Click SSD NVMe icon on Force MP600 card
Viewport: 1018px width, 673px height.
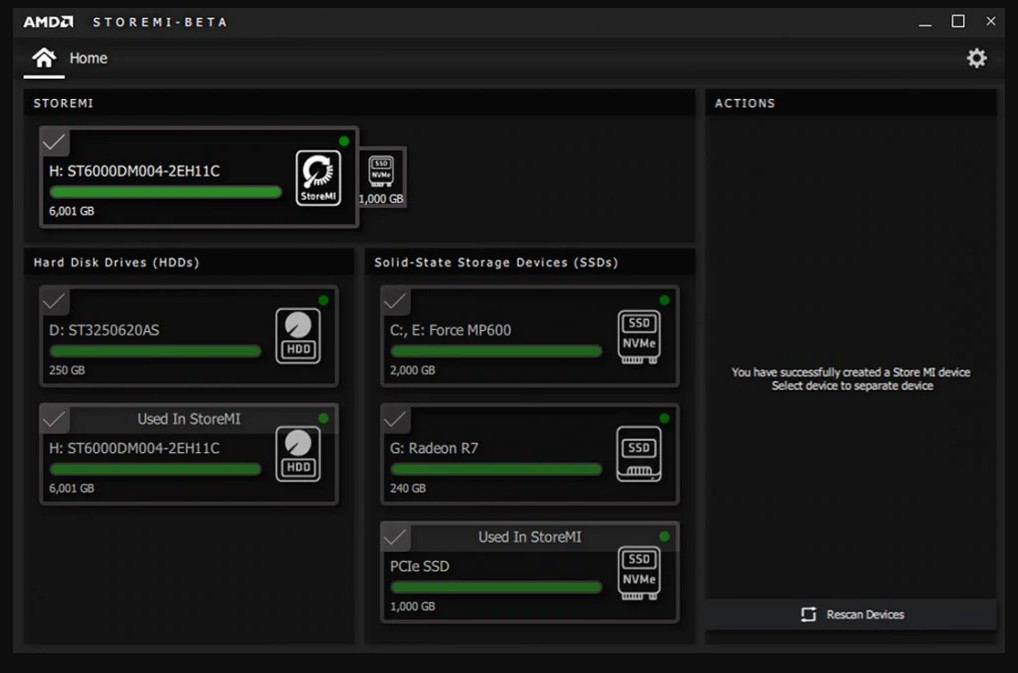pyautogui.click(x=639, y=337)
